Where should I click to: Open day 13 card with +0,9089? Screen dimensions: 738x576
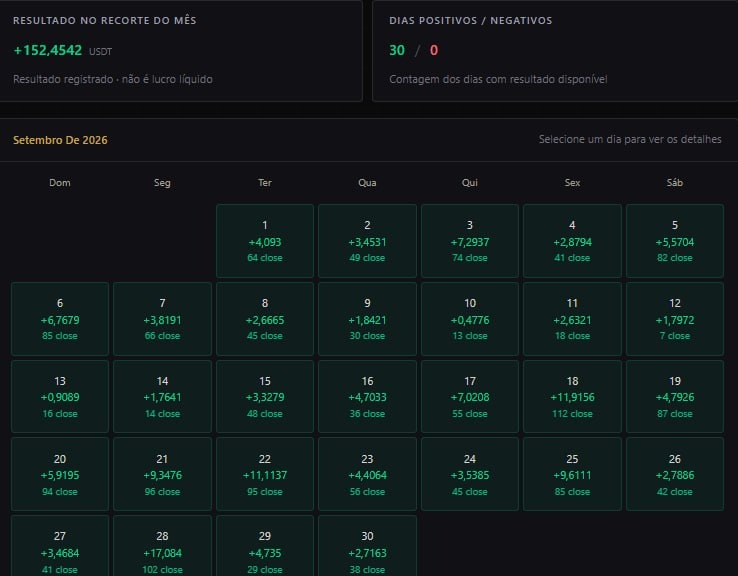click(60, 396)
